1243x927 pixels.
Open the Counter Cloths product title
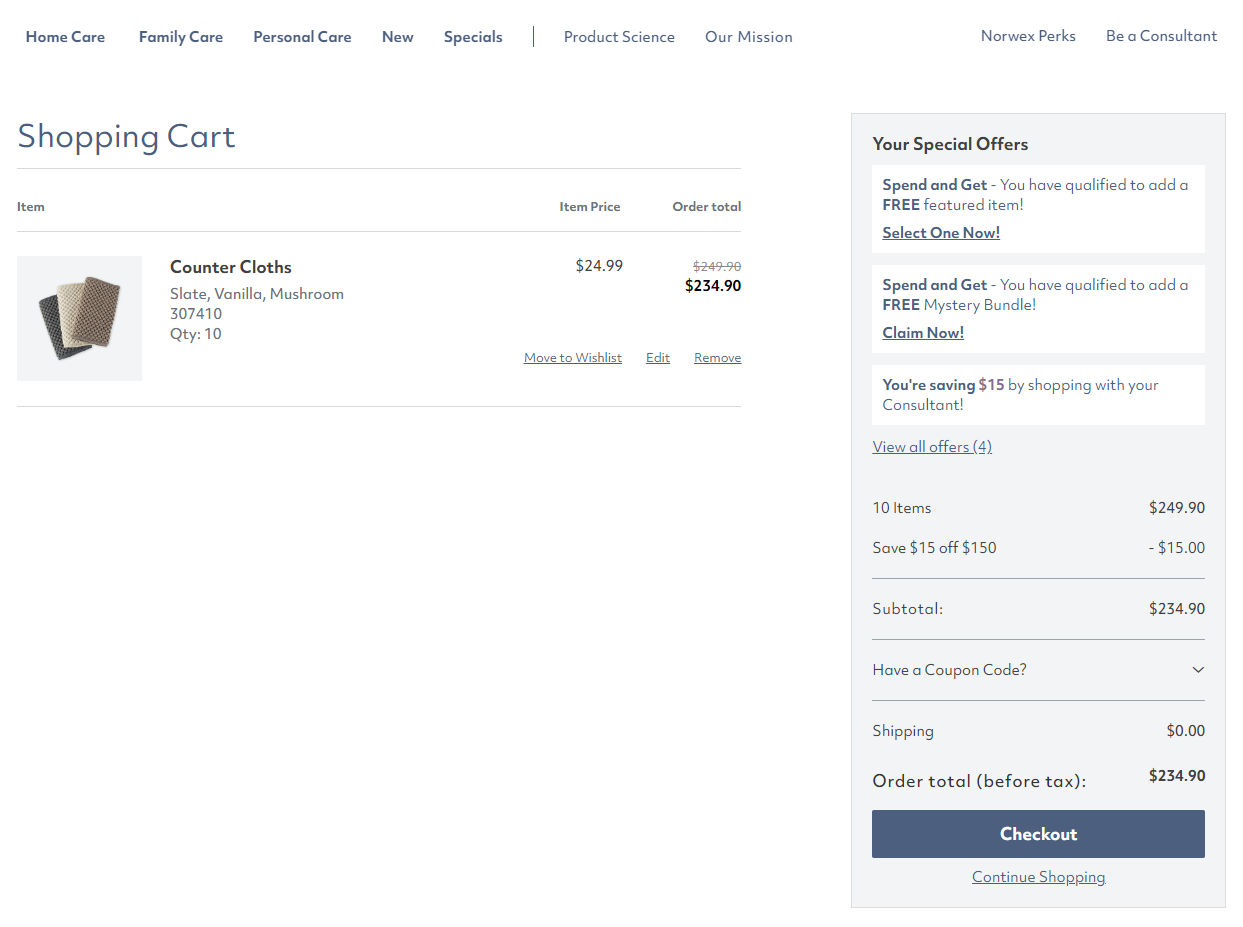231,267
